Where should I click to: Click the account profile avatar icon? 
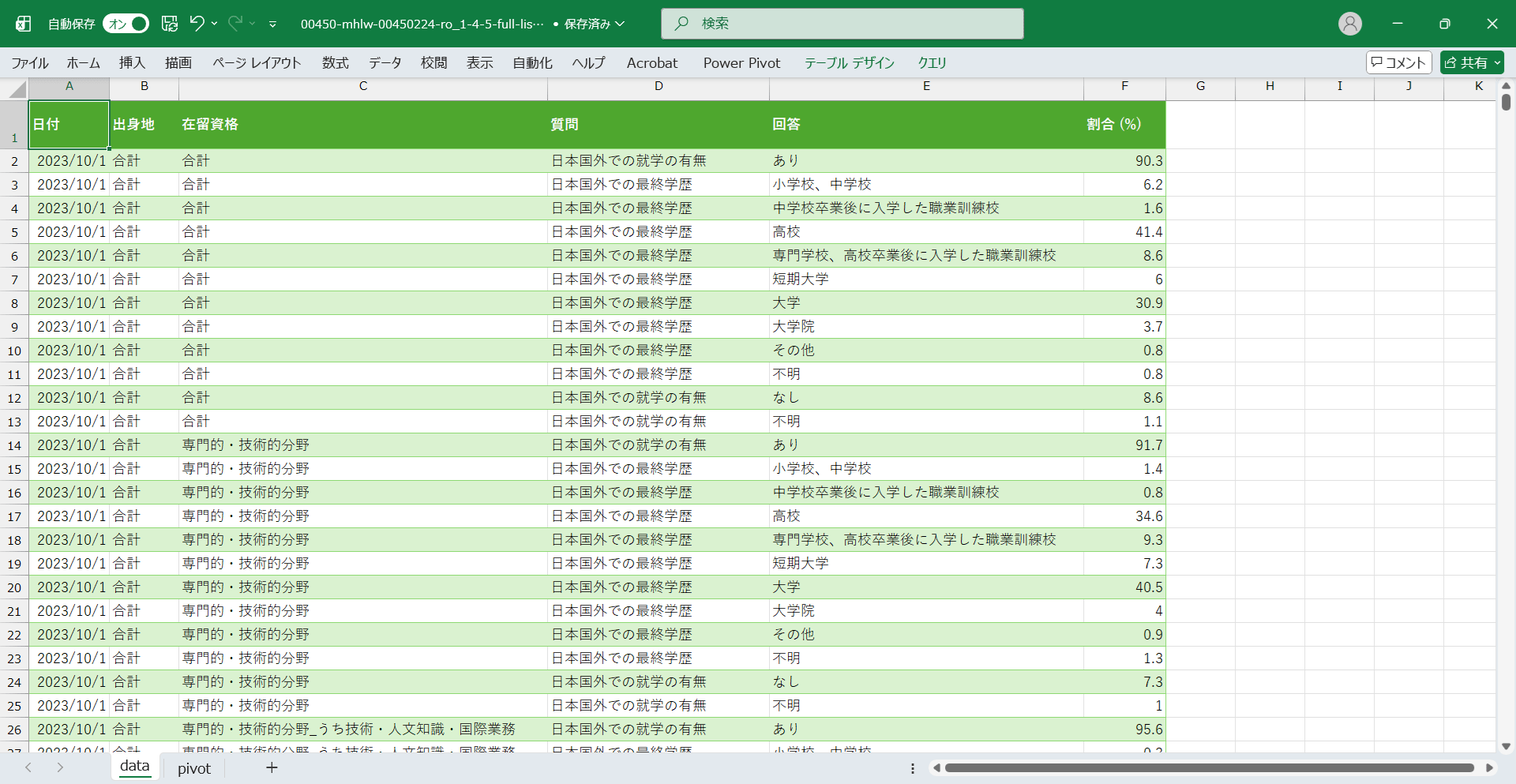pyautogui.click(x=1349, y=24)
